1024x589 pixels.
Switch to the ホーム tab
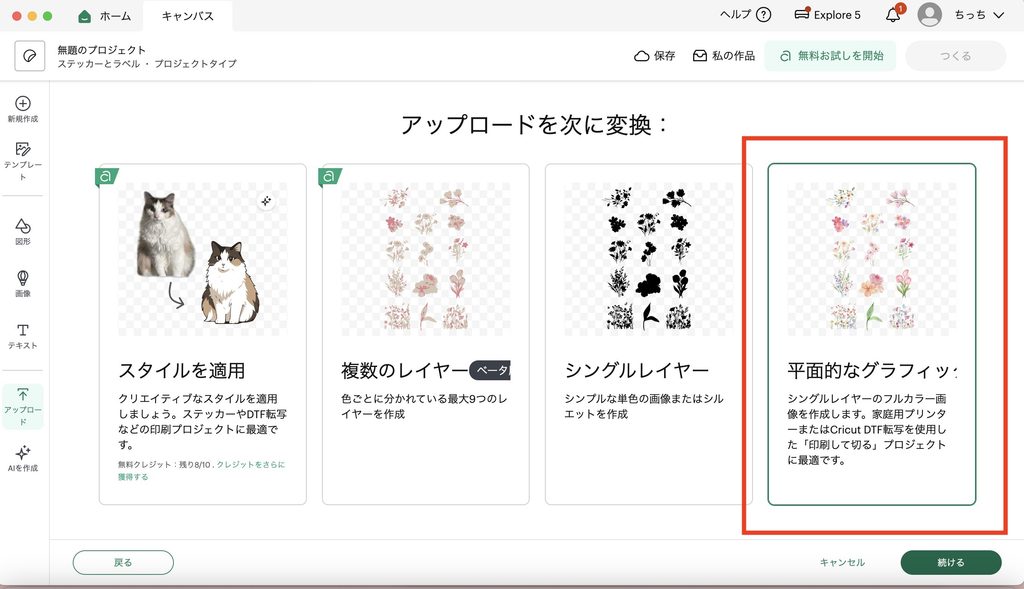[104, 16]
